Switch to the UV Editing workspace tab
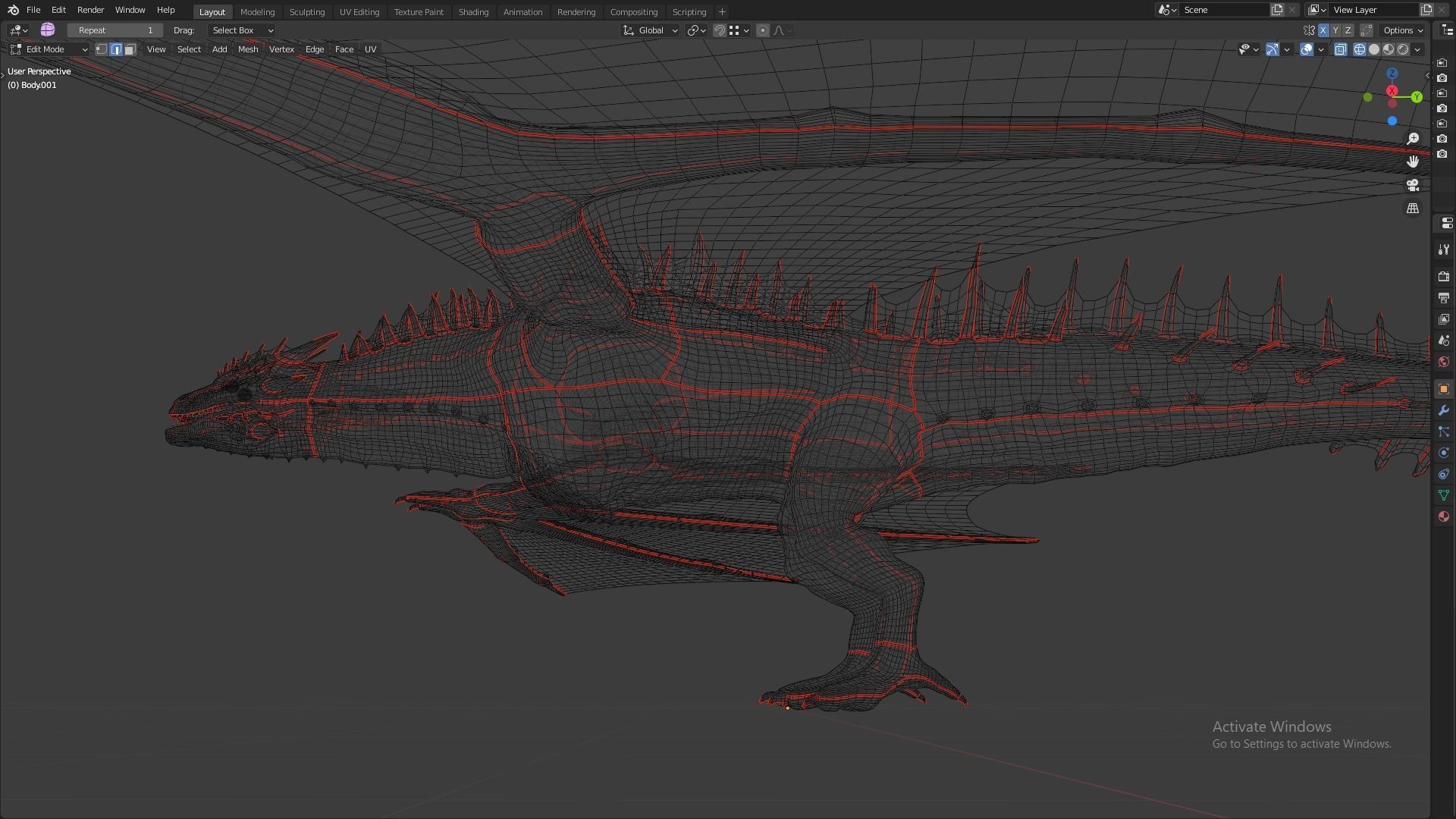 pyautogui.click(x=359, y=12)
